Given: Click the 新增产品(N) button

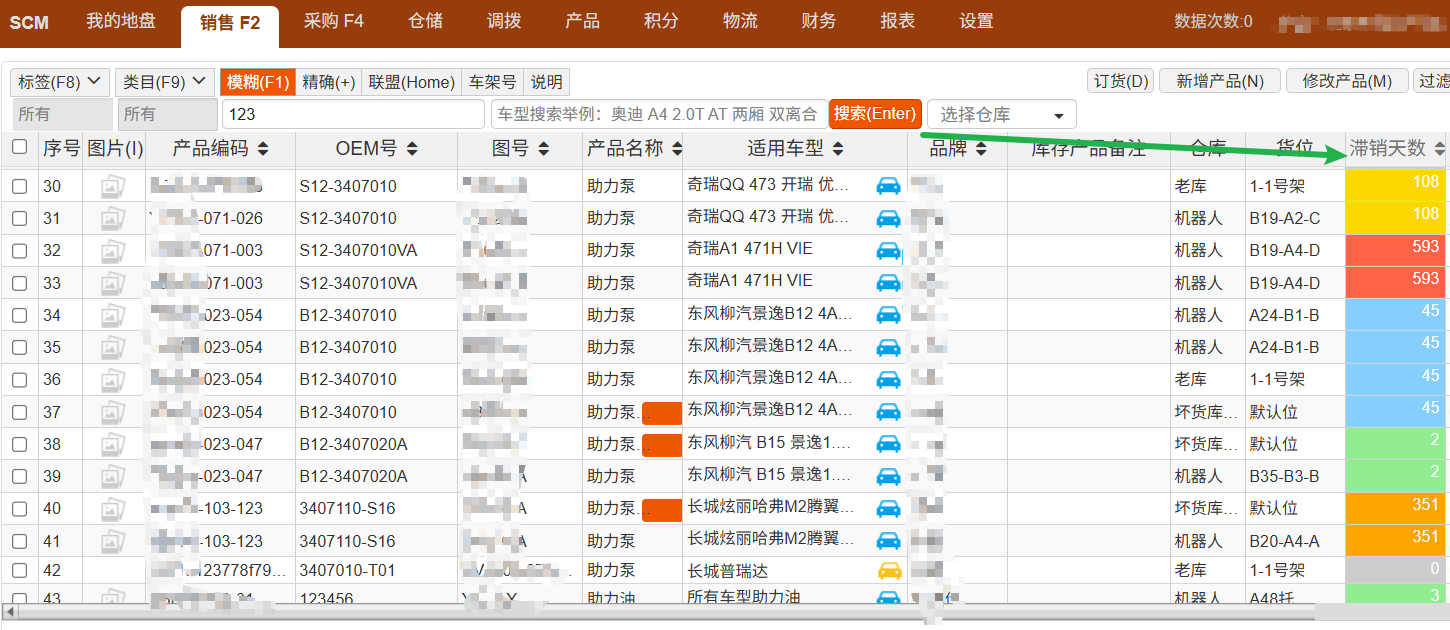Looking at the screenshot, I should coord(1220,82).
